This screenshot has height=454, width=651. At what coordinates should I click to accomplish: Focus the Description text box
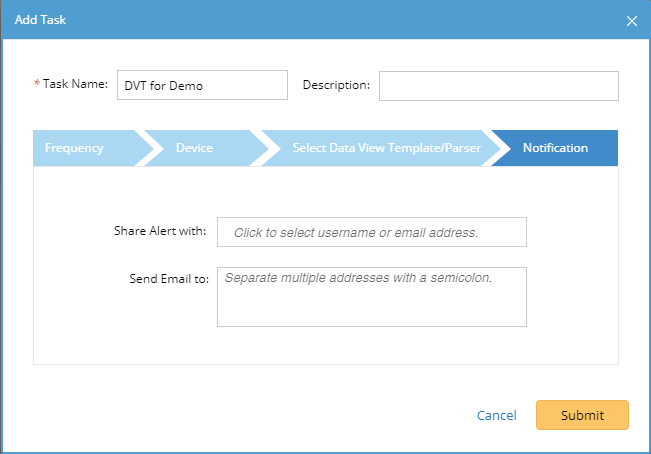coord(498,86)
